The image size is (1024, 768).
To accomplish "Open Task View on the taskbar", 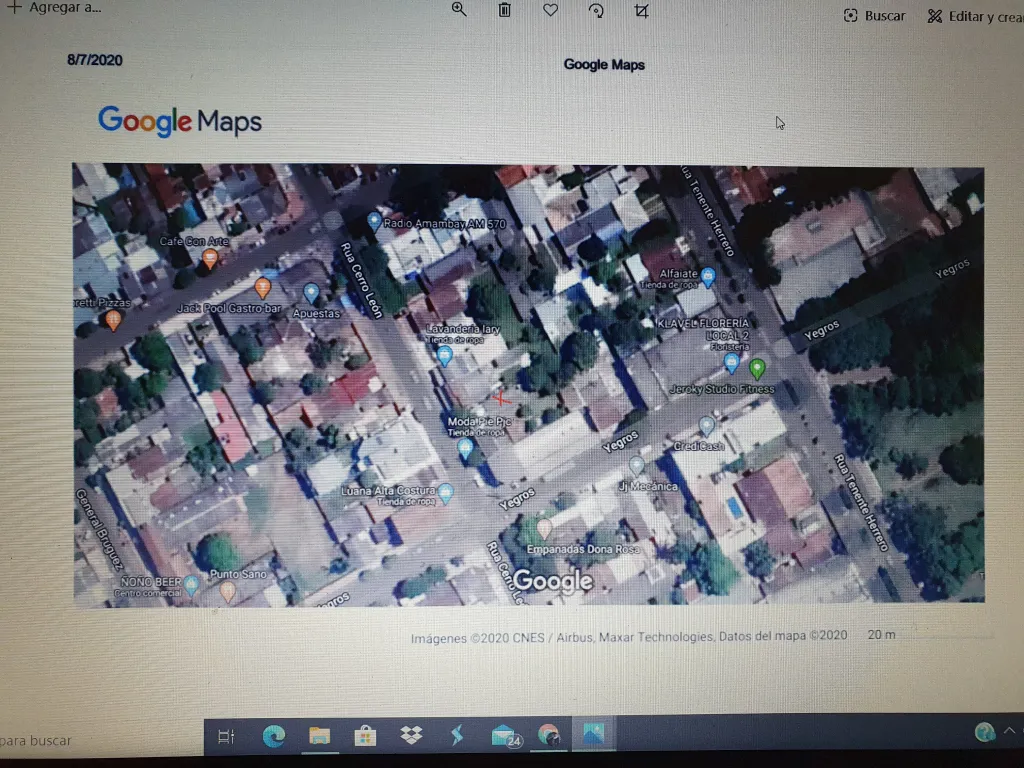I will 226,737.
